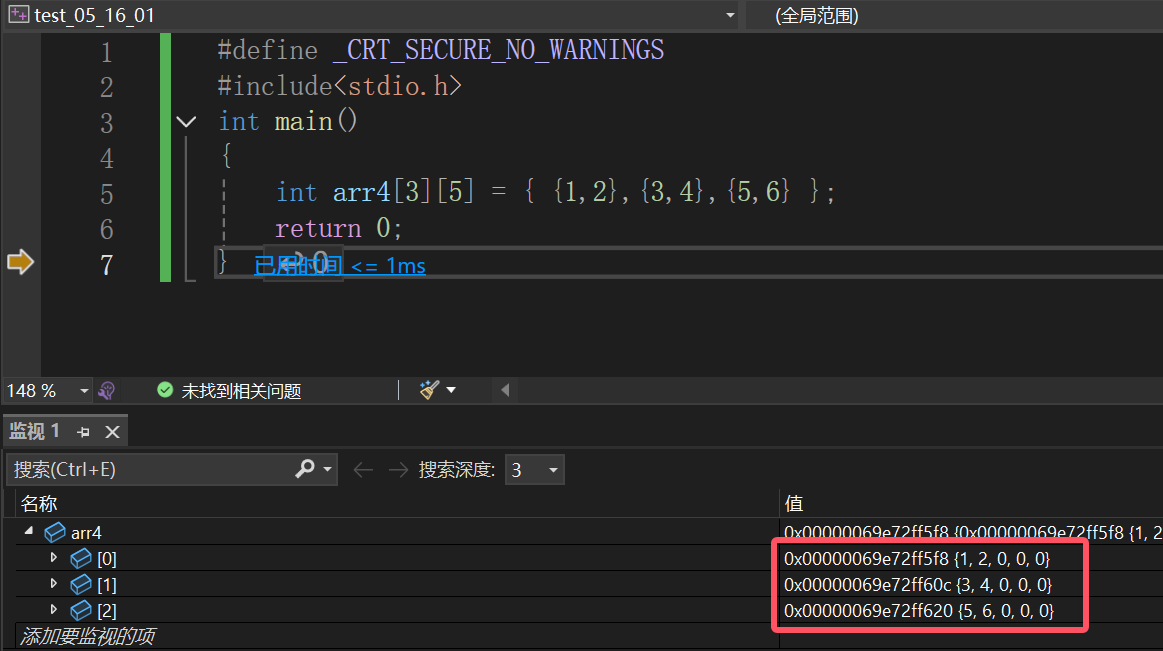The height and width of the screenshot is (651, 1163).
Task: Click the yellow current-statement arrow at line 7
Action: (20, 262)
